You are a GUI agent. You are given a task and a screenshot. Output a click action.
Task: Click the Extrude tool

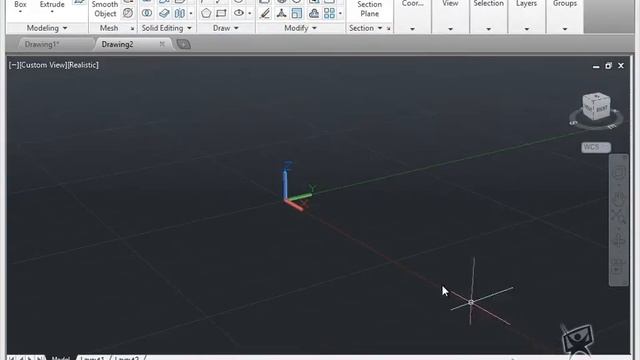(x=52, y=4)
